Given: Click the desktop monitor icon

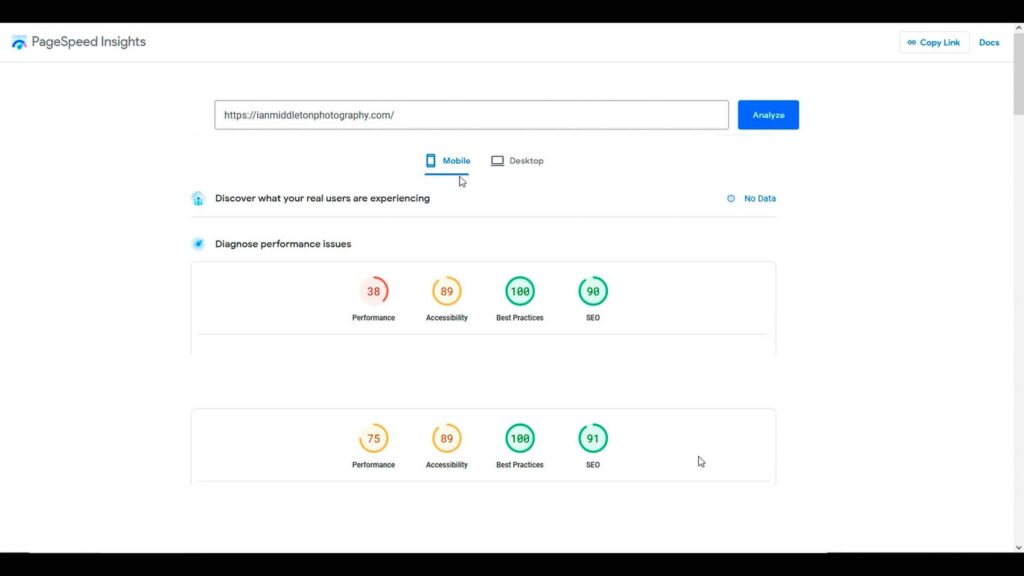Looking at the screenshot, I should click(498, 161).
